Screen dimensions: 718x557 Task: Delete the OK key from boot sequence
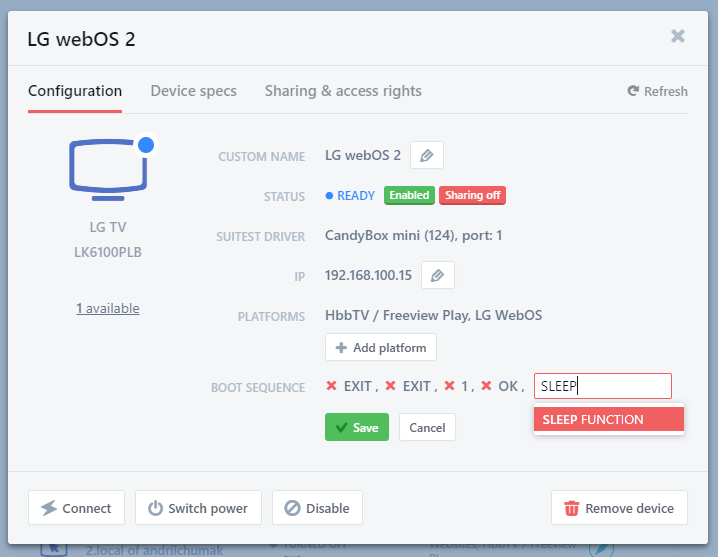pos(486,386)
